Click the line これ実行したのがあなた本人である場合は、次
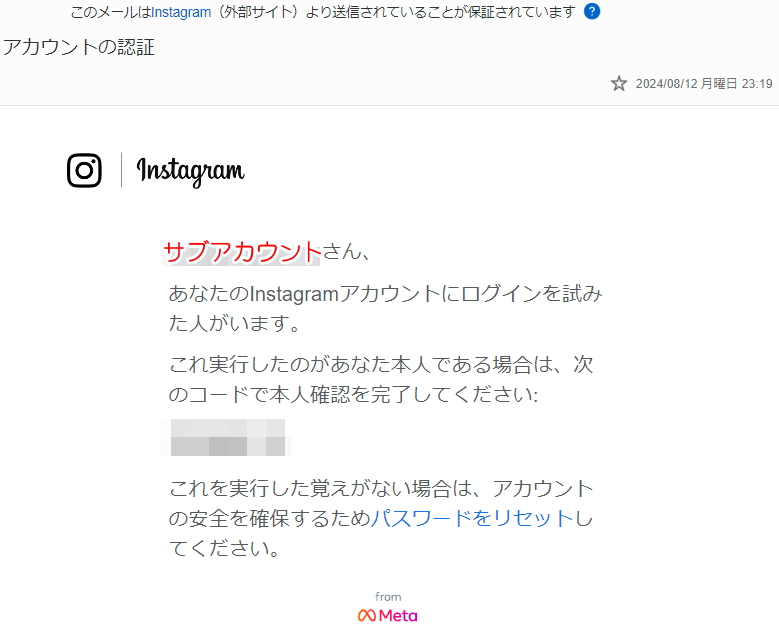 point(381,365)
